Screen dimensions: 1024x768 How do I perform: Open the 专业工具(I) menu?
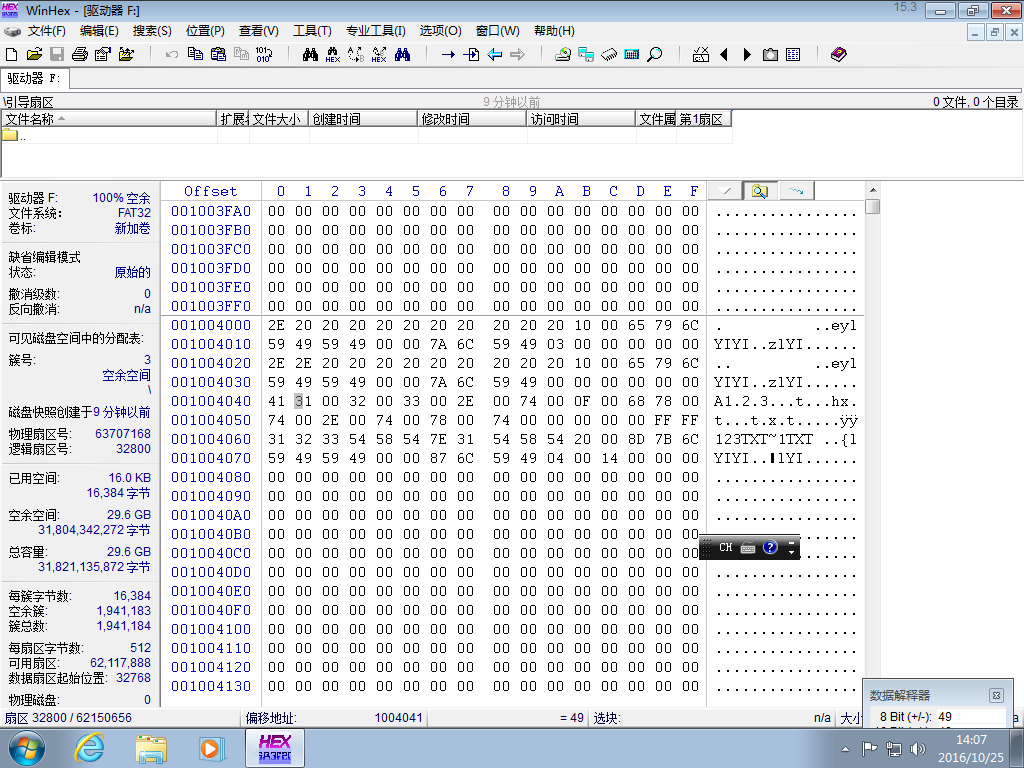coord(376,31)
